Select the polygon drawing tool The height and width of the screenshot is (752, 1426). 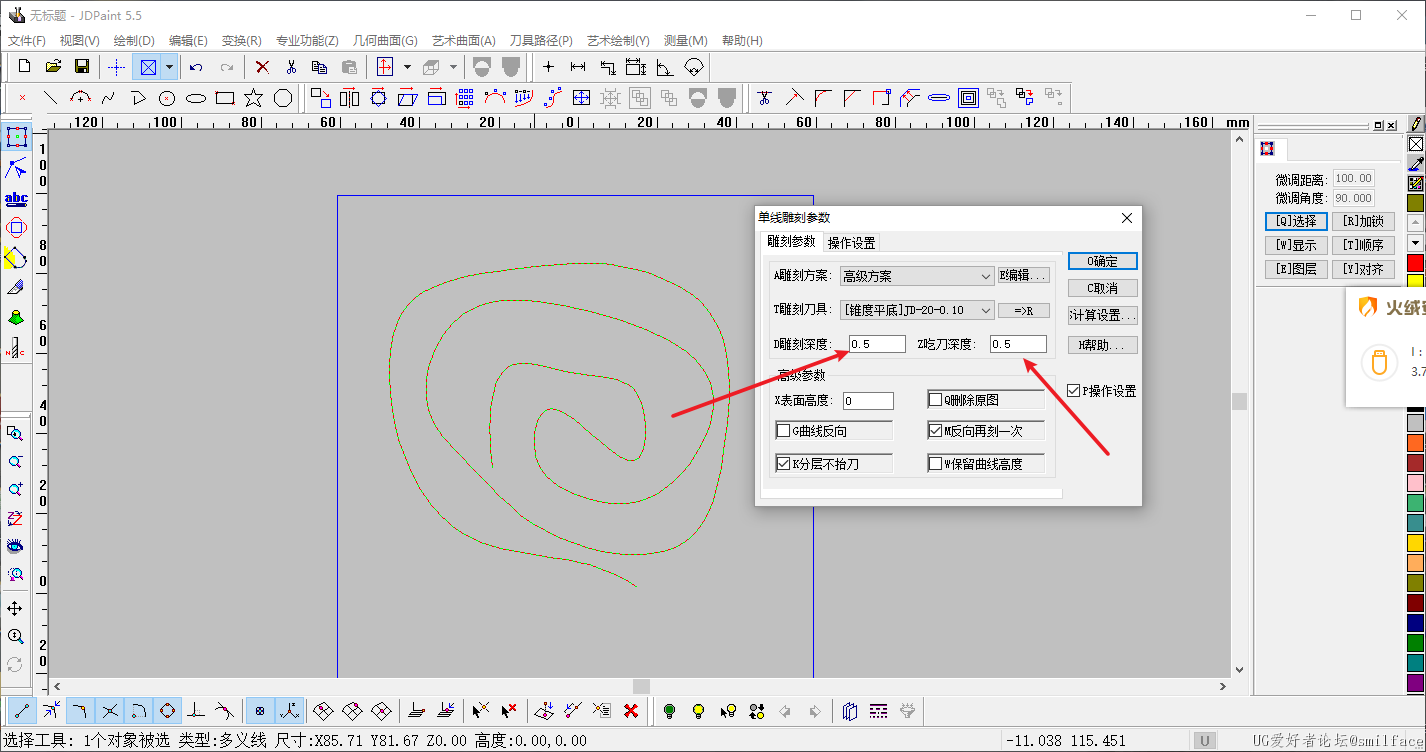point(283,97)
